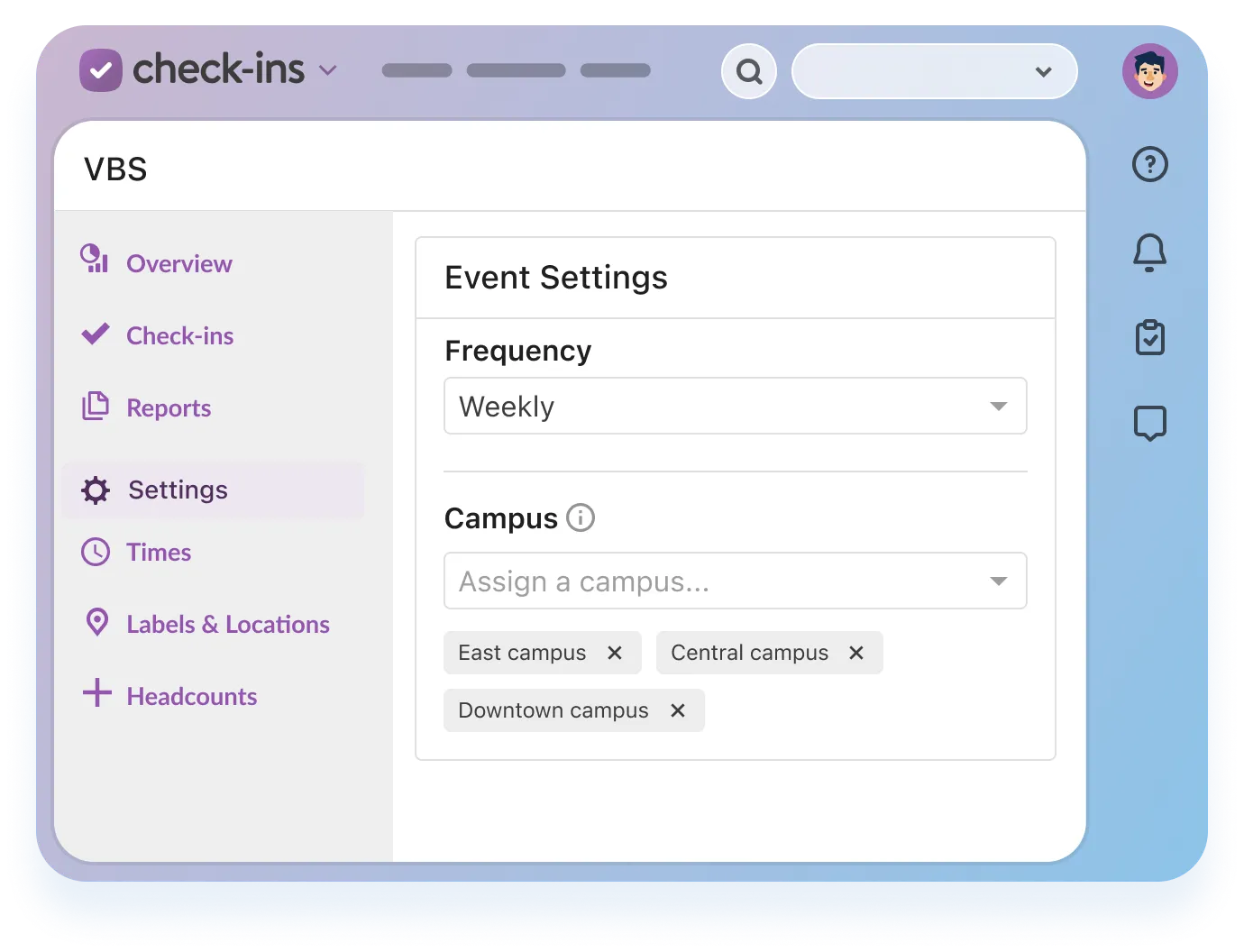The width and height of the screenshot is (1244, 952).
Task: Open the chat message bubble icon
Action: pos(1149,423)
